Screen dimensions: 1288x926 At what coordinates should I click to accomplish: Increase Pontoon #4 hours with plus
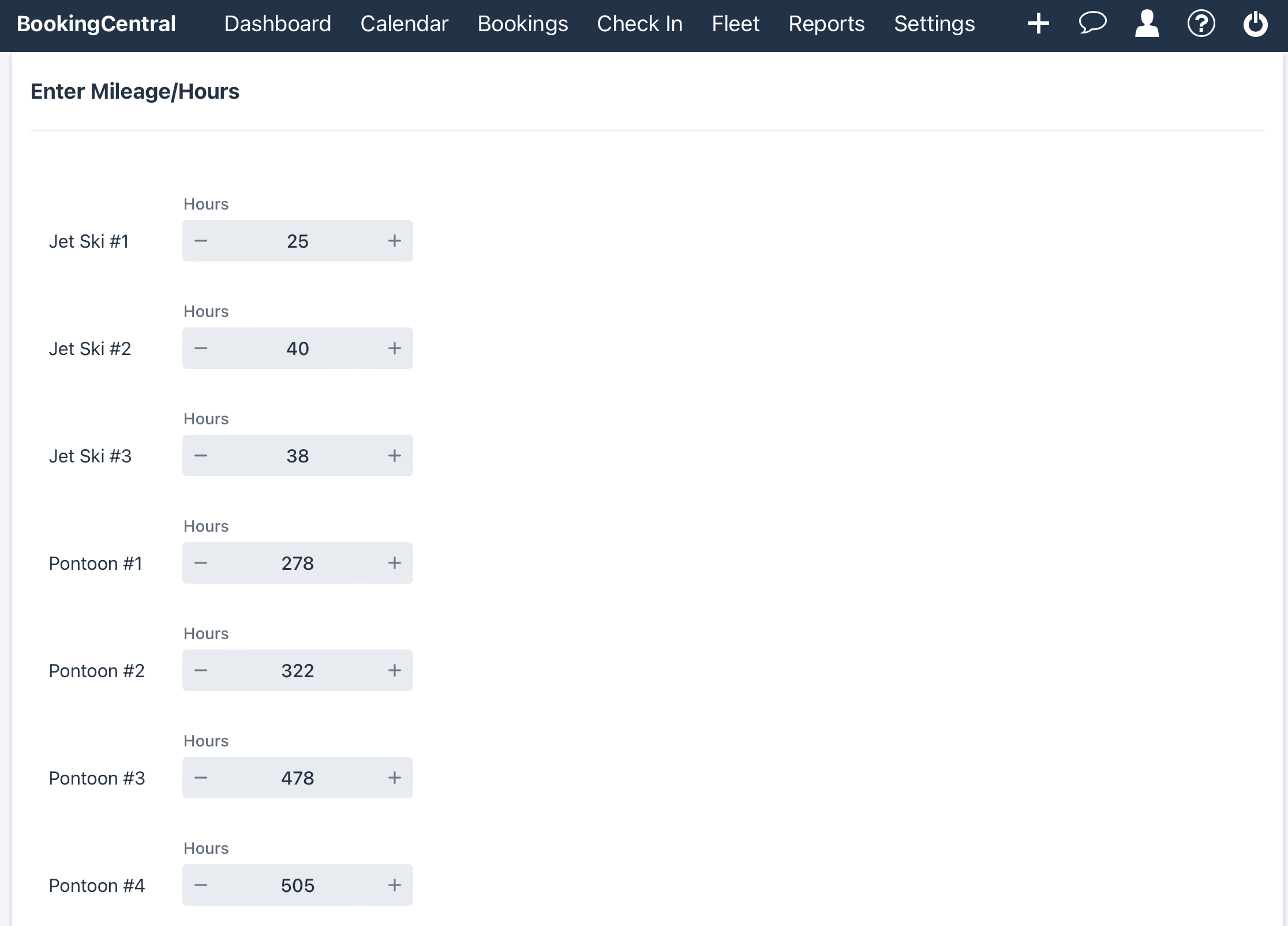coord(395,885)
